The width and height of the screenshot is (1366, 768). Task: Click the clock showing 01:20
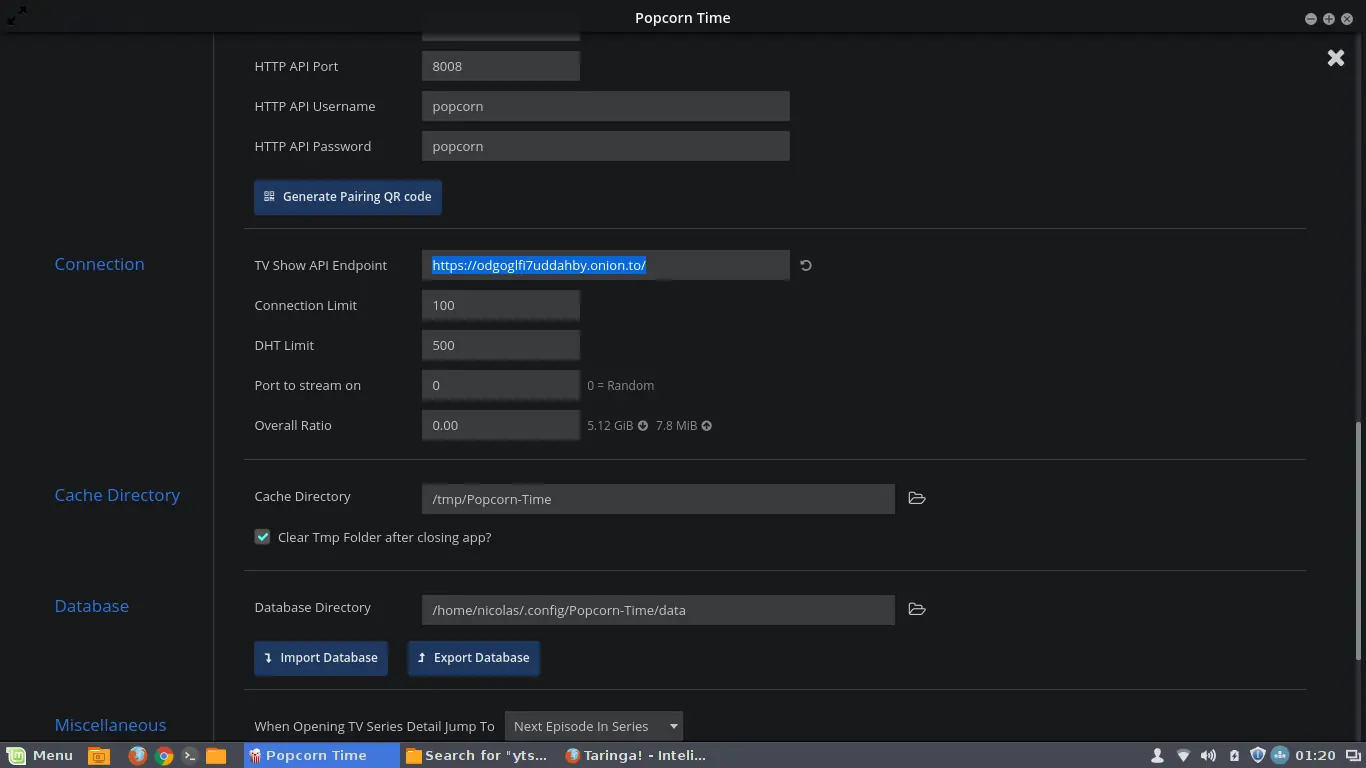click(x=1315, y=756)
